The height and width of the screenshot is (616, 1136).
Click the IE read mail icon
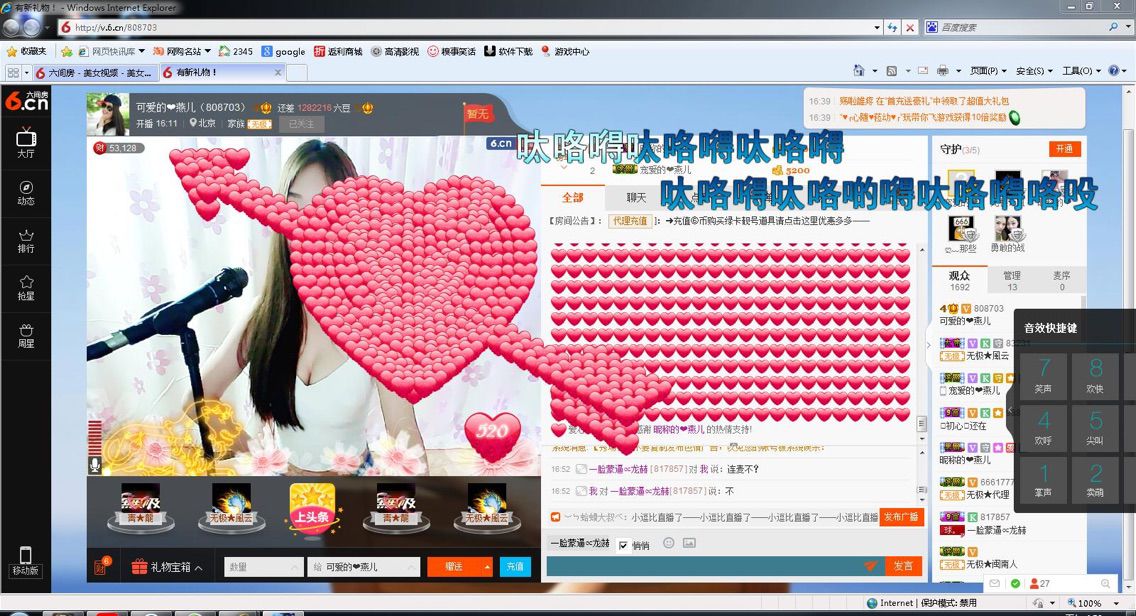pos(923,70)
